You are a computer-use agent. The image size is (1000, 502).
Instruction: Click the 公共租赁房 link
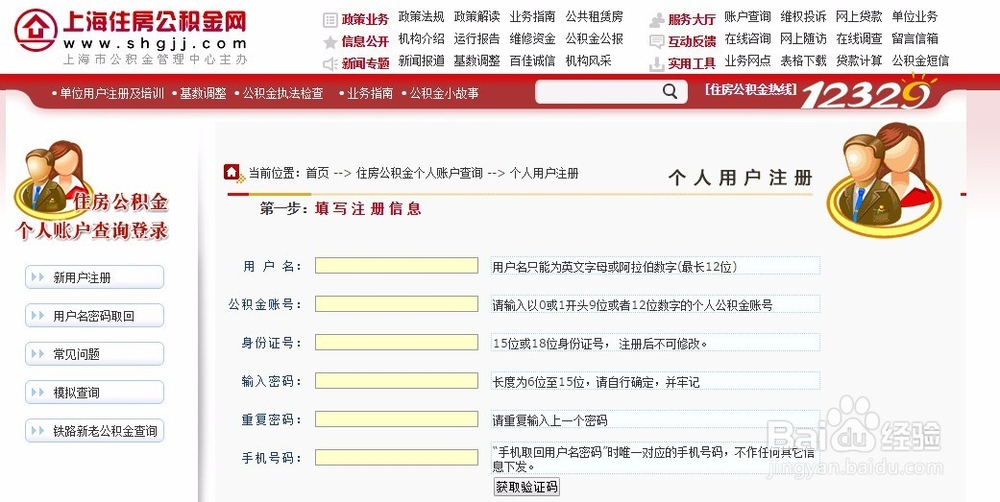(x=594, y=17)
